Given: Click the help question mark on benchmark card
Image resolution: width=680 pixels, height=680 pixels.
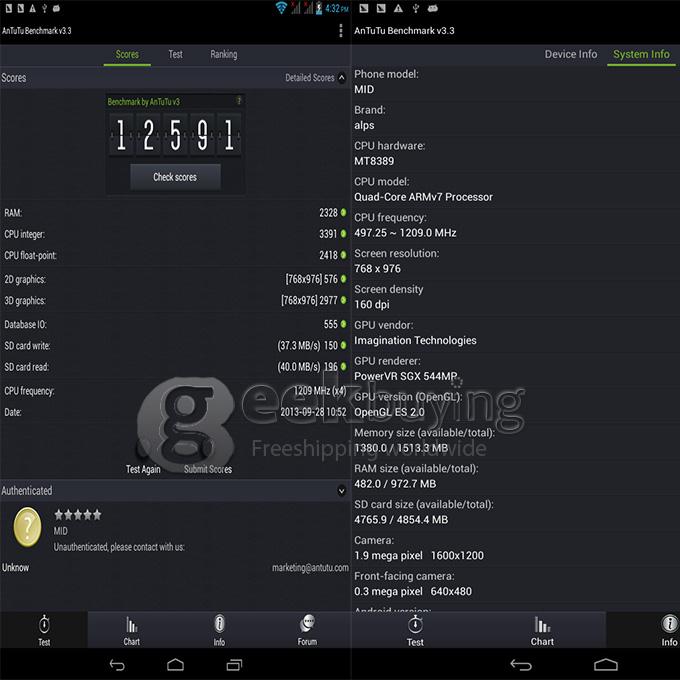Looking at the screenshot, I should pos(238,101).
